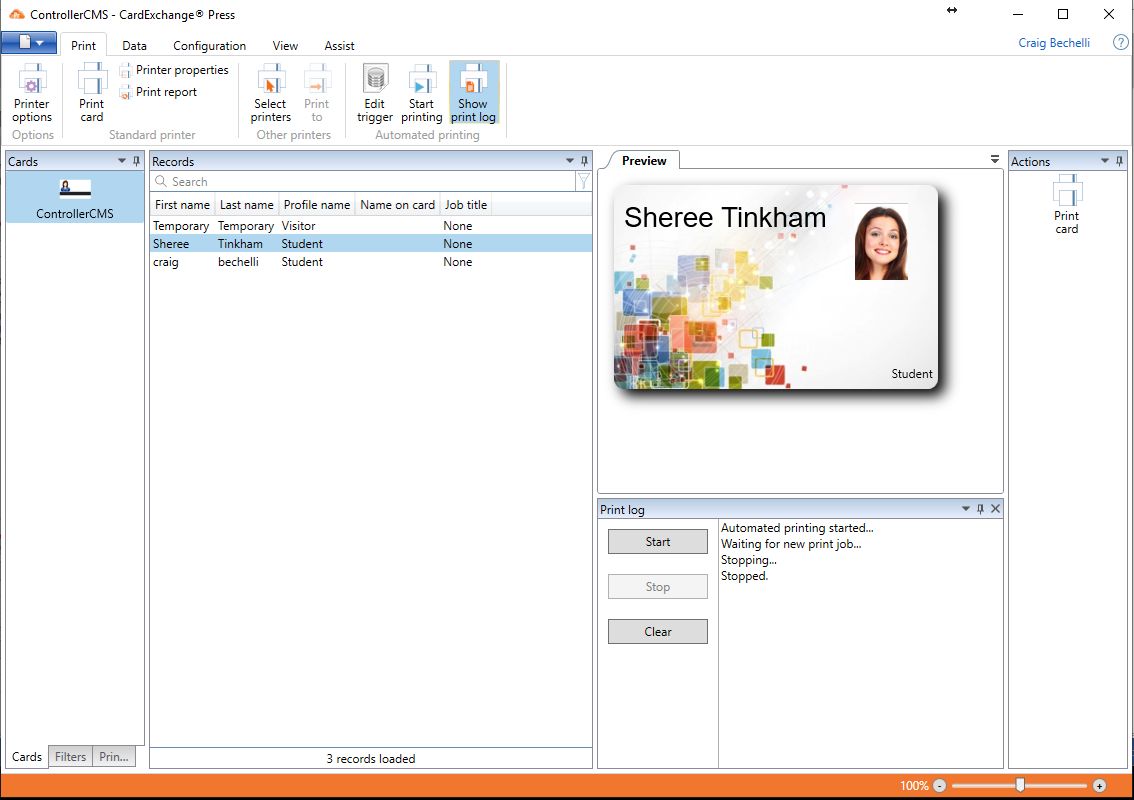Click the Craig Bechelli user link

tap(1054, 43)
